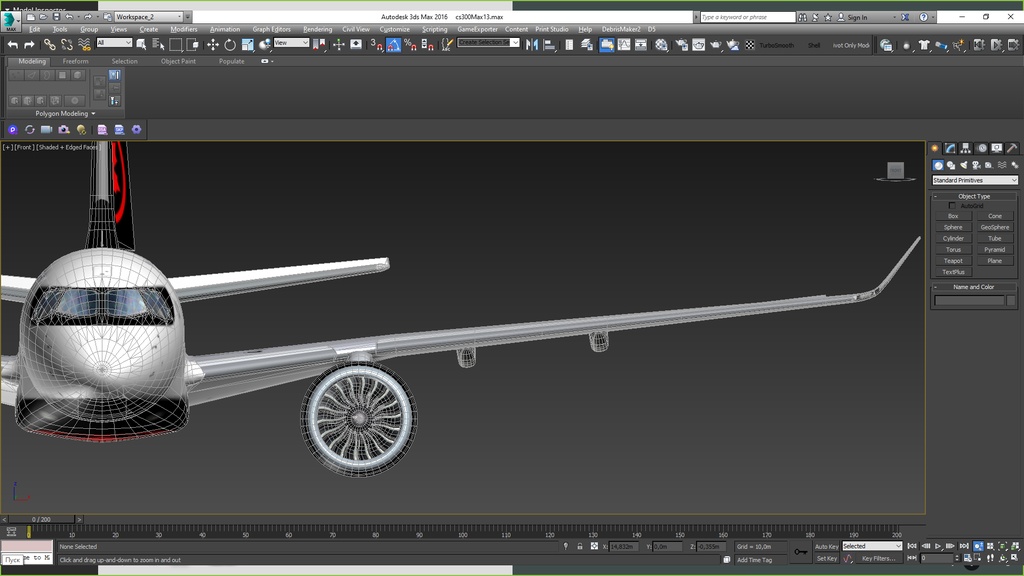Open the Standard Primitives dropdown
1024x576 pixels.
pyautogui.click(x=974, y=180)
